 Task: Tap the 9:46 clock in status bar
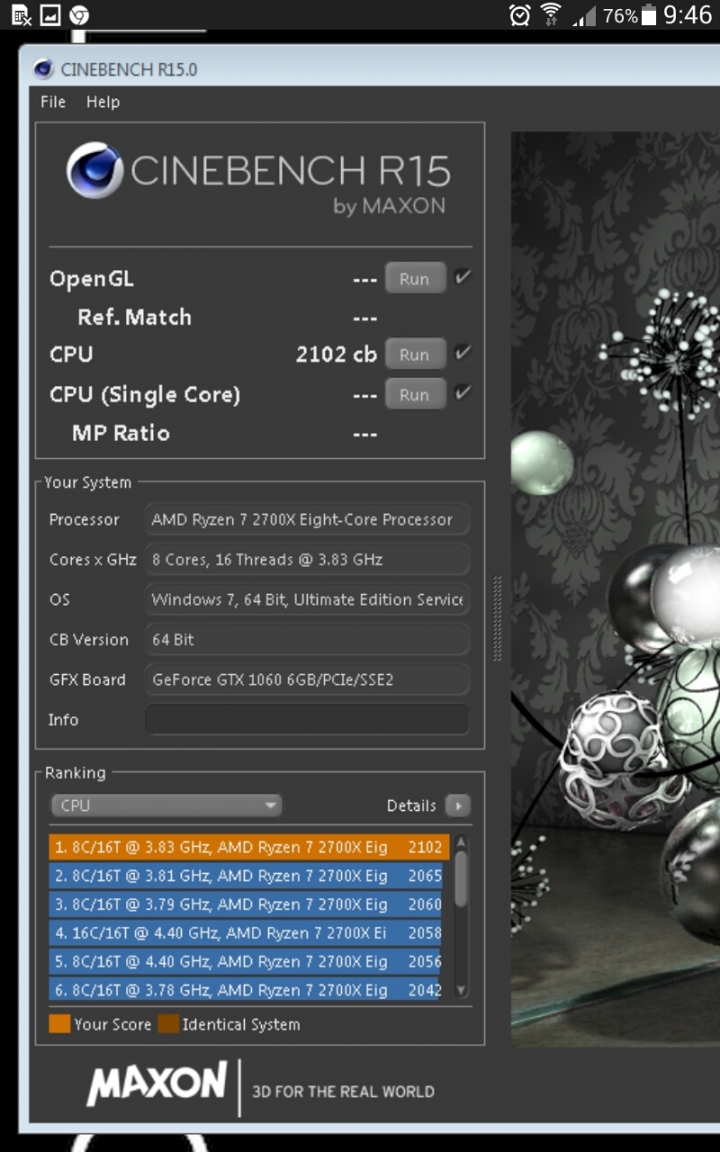(x=687, y=15)
